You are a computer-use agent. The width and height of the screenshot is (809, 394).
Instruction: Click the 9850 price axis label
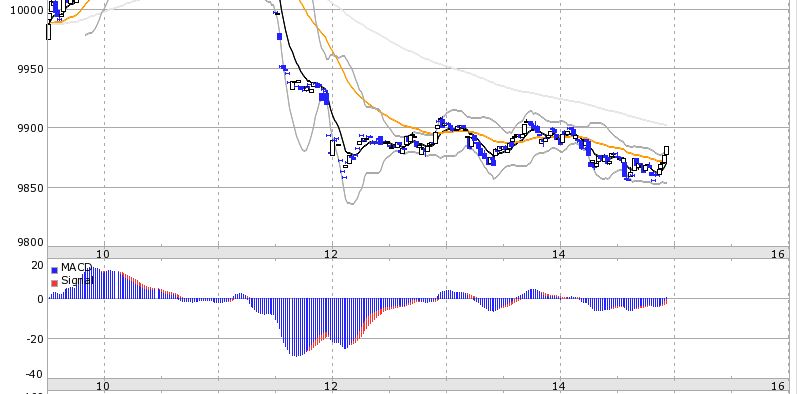tap(29, 188)
